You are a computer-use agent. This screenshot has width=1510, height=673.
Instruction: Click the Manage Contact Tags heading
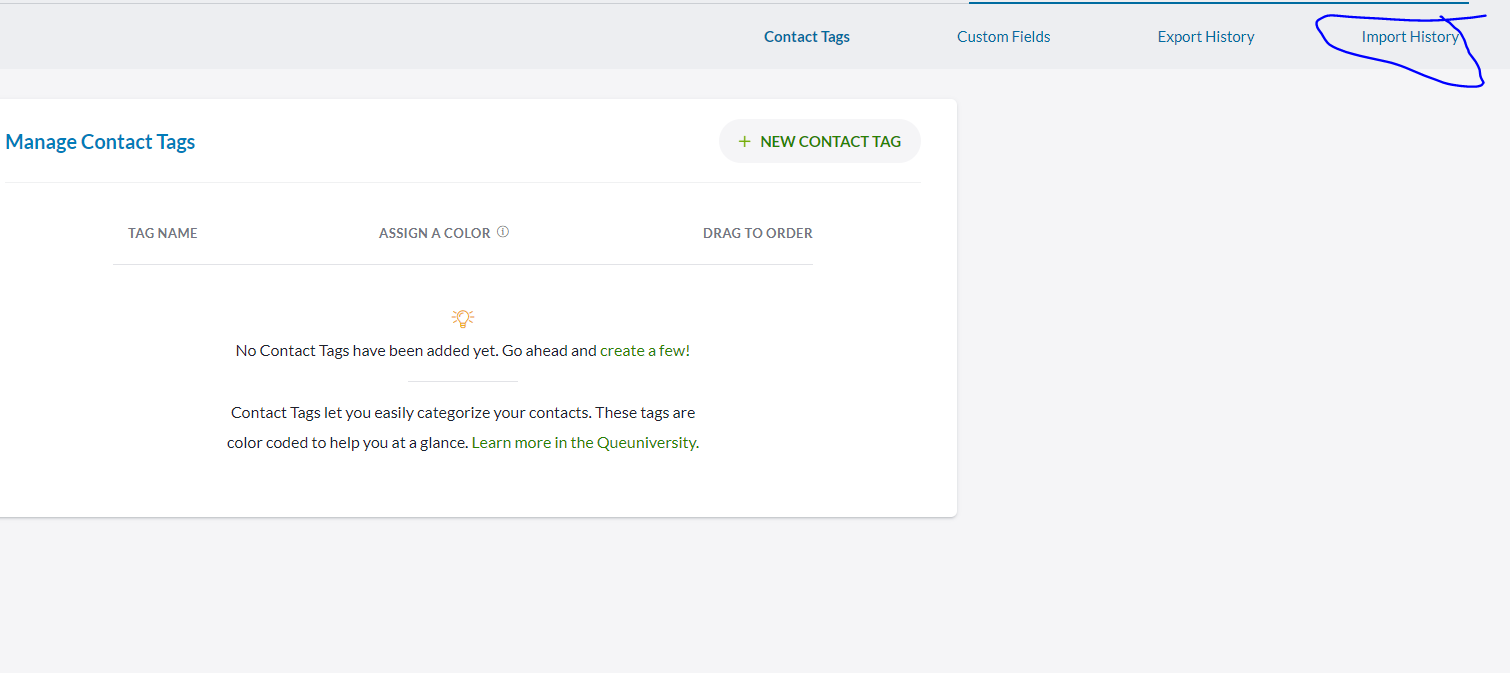pos(100,142)
